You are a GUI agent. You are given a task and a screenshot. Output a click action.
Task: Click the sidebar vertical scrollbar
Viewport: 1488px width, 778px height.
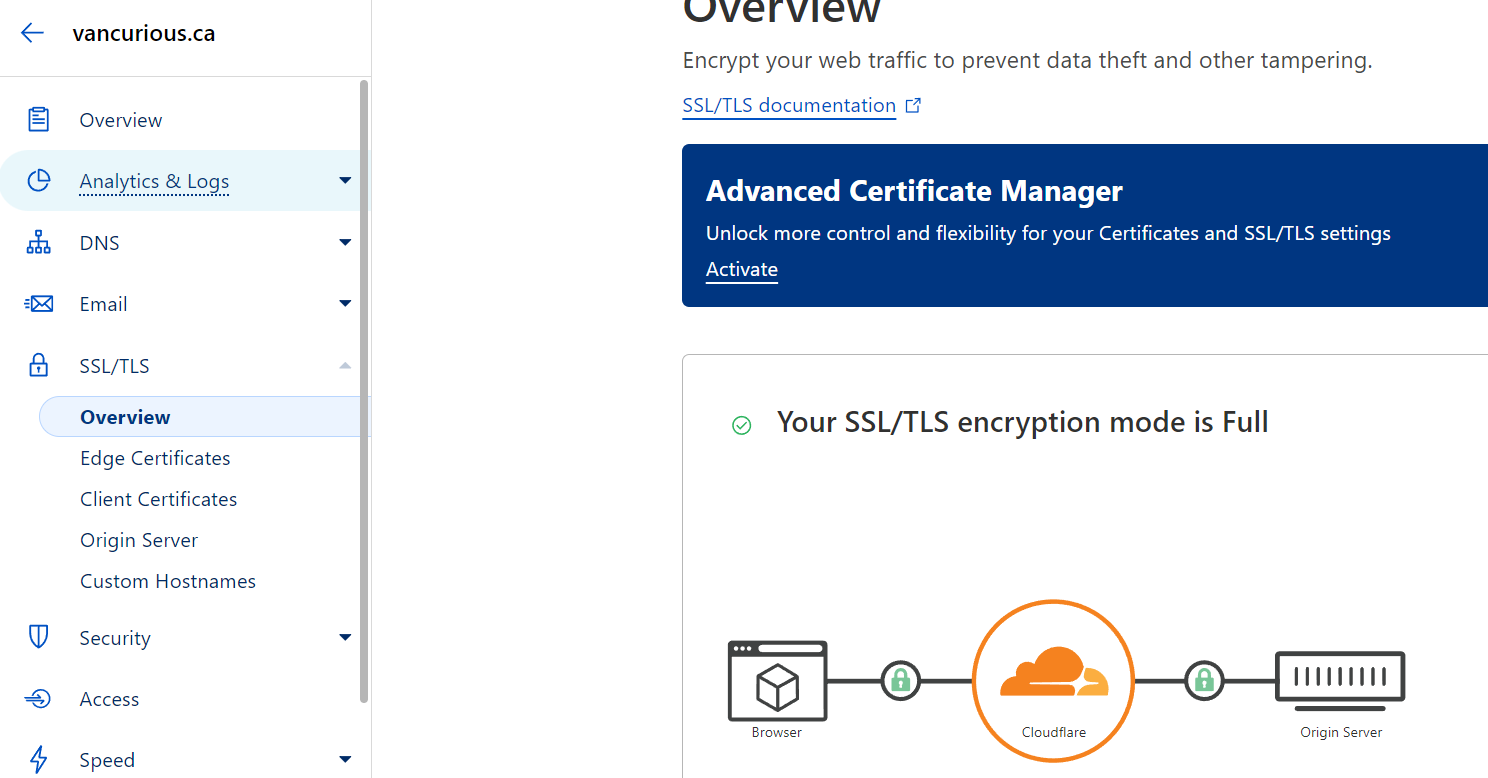[x=364, y=390]
